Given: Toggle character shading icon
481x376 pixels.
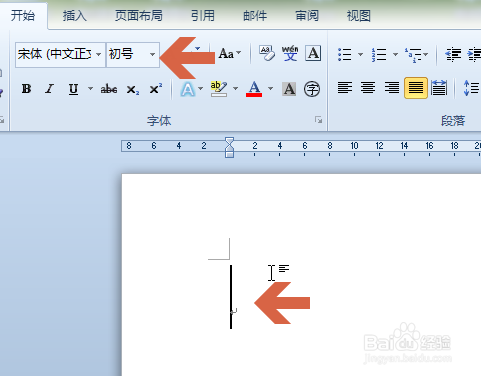Looking at the screenshot, I should 289,89.
